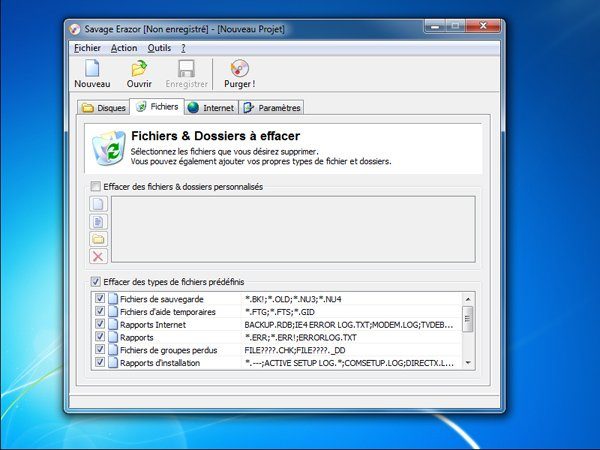Click the add file type icon button
This screenshot has width=600, height=450.
(98, 222)
